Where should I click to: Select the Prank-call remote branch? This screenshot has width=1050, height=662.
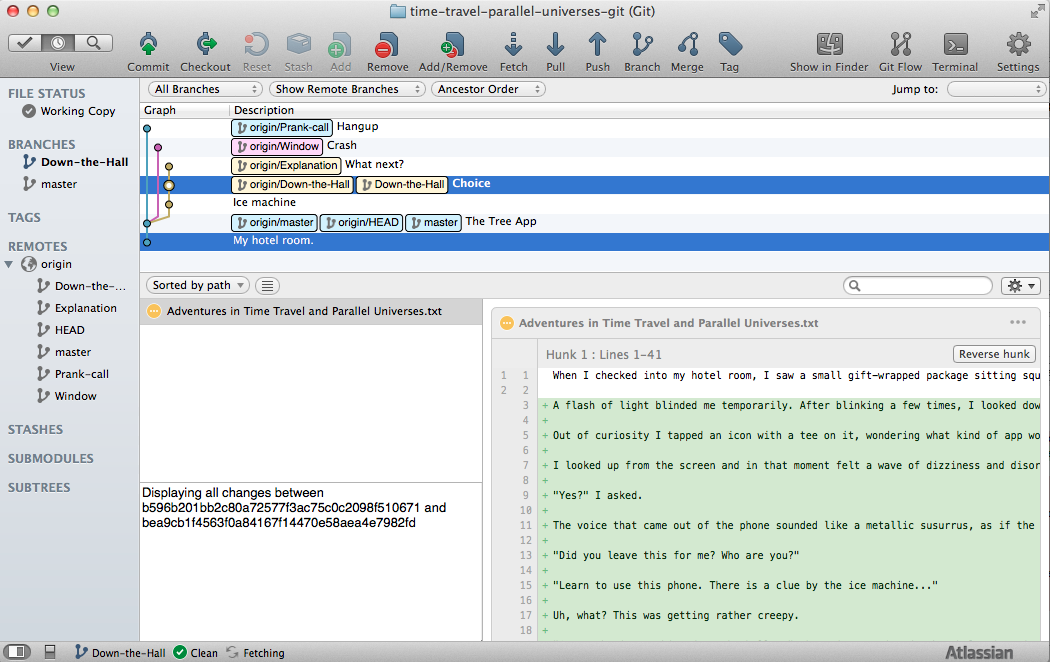(x=73, y=374)
